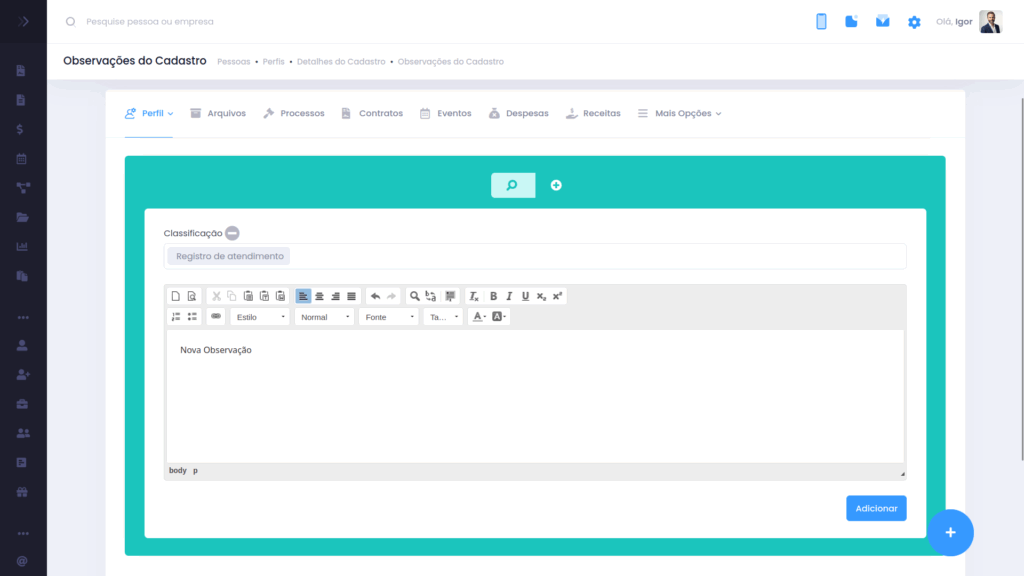Paste as plain text icon
Screen dimensions: 1024x576
(x=264, y=296)
